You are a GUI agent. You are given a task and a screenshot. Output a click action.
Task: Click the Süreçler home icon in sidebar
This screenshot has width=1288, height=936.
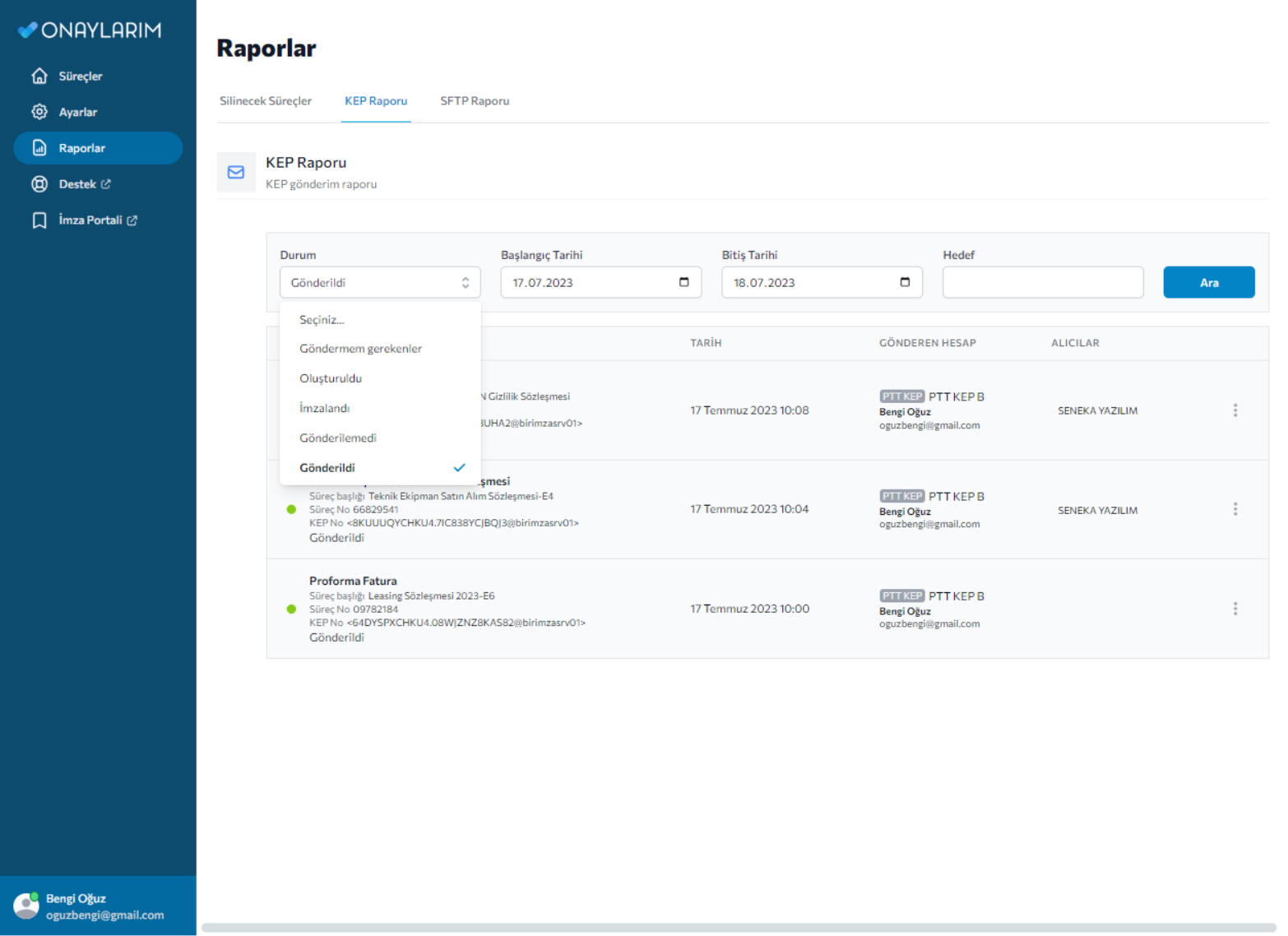click(x=39, y=76)
